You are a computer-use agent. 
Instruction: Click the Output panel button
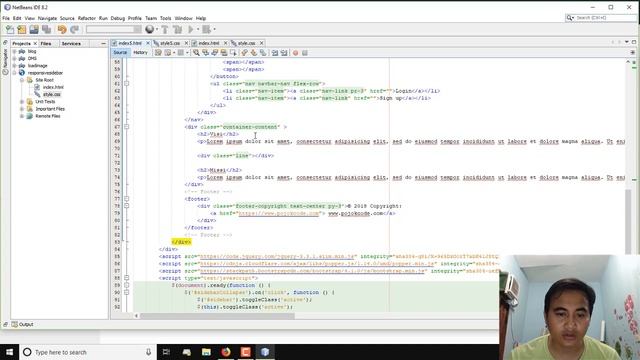click(22, 324)
